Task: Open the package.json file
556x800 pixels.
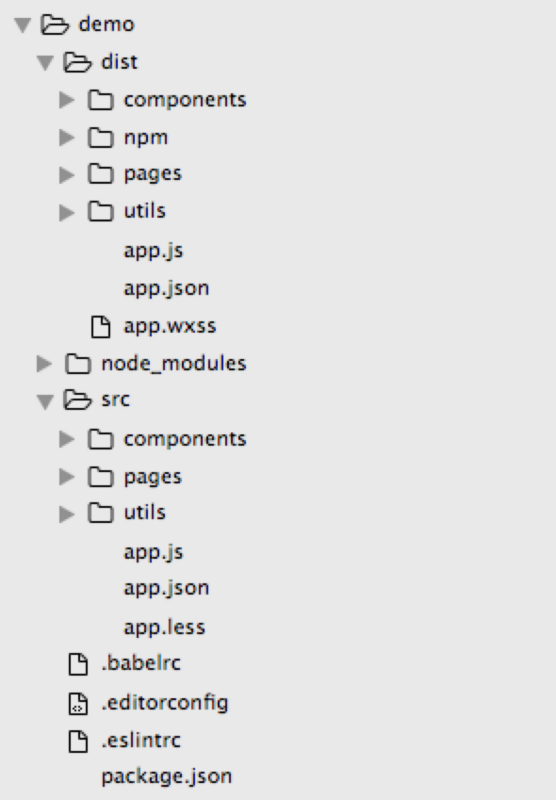Action: pyautogui.click(x=167, y=777)
